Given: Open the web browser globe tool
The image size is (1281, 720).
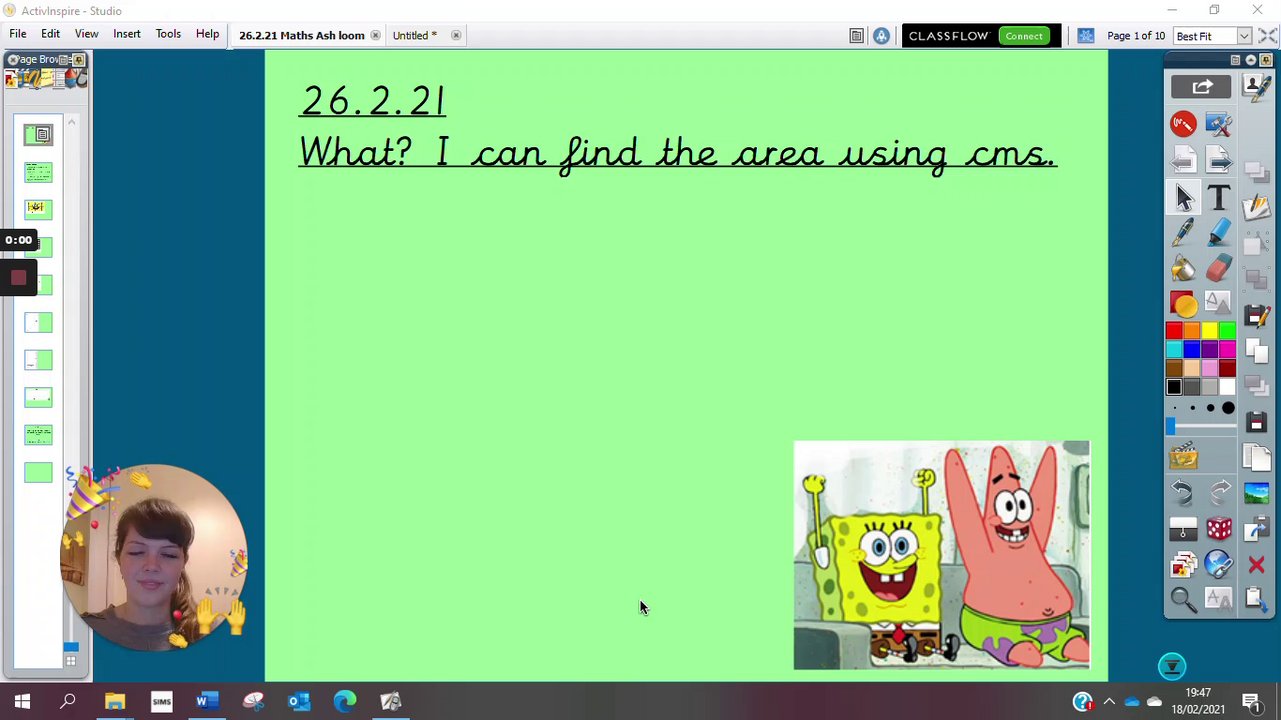Looking at the screenshot, I should [x=1219, y=565].
